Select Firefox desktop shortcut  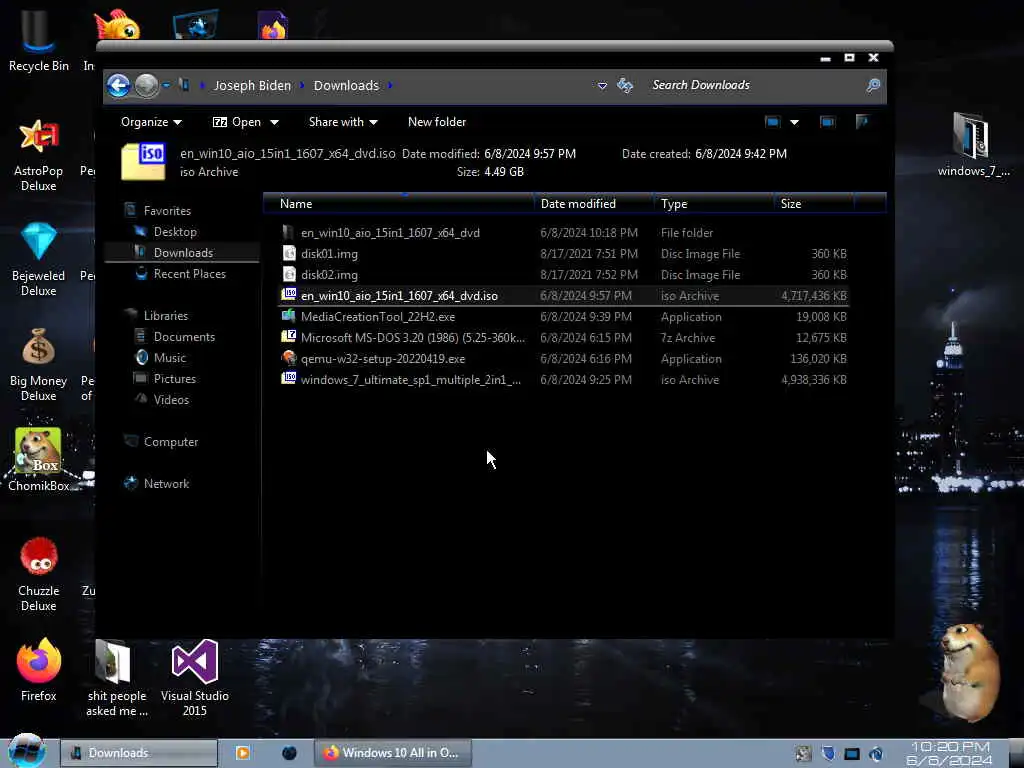tap(39, 670)
